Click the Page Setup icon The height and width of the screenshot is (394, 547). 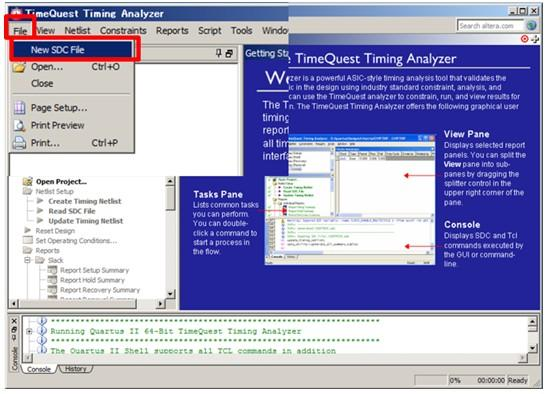point(20,108)
